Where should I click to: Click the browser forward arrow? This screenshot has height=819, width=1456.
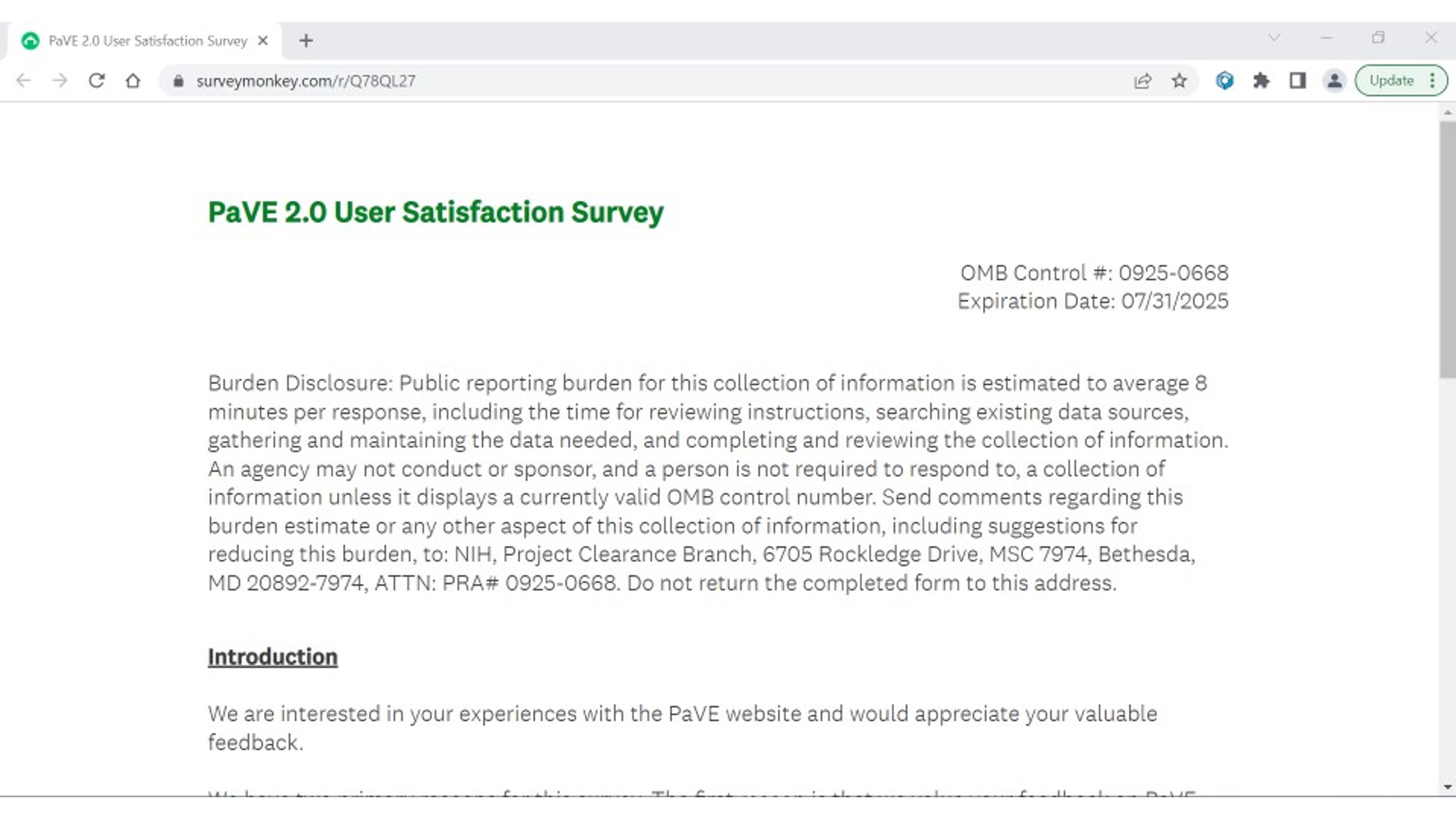tap(60, 80)
